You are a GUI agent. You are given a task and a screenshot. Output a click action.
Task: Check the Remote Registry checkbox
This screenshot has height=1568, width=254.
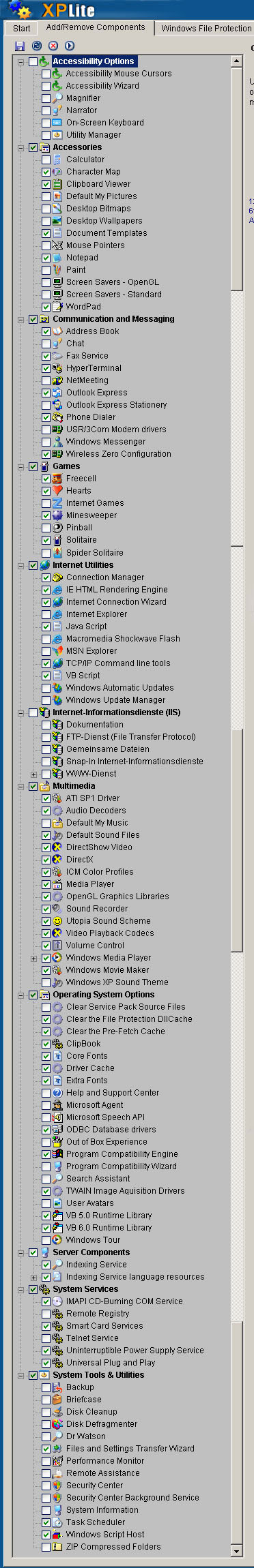pos(46,1314)
